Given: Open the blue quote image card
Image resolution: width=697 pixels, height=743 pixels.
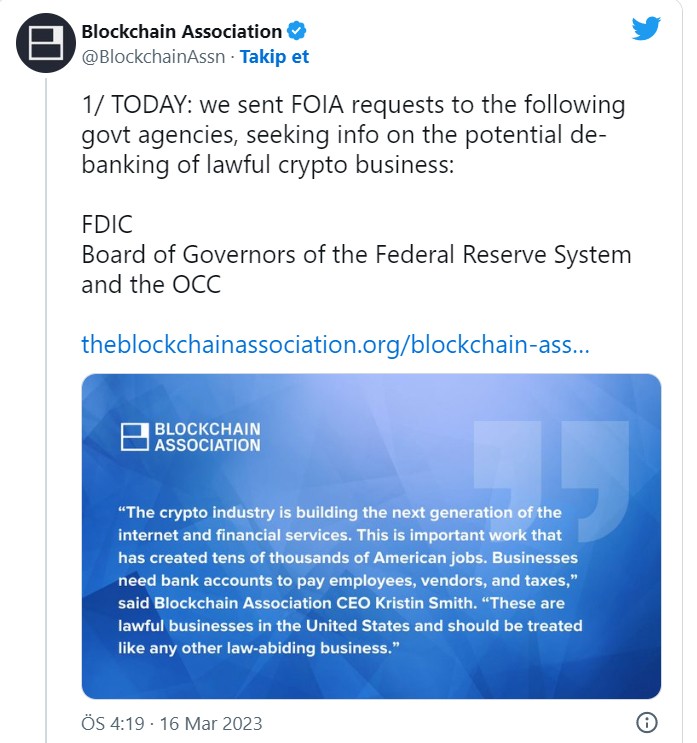Looking at the screenshot, I should (371, 536).
